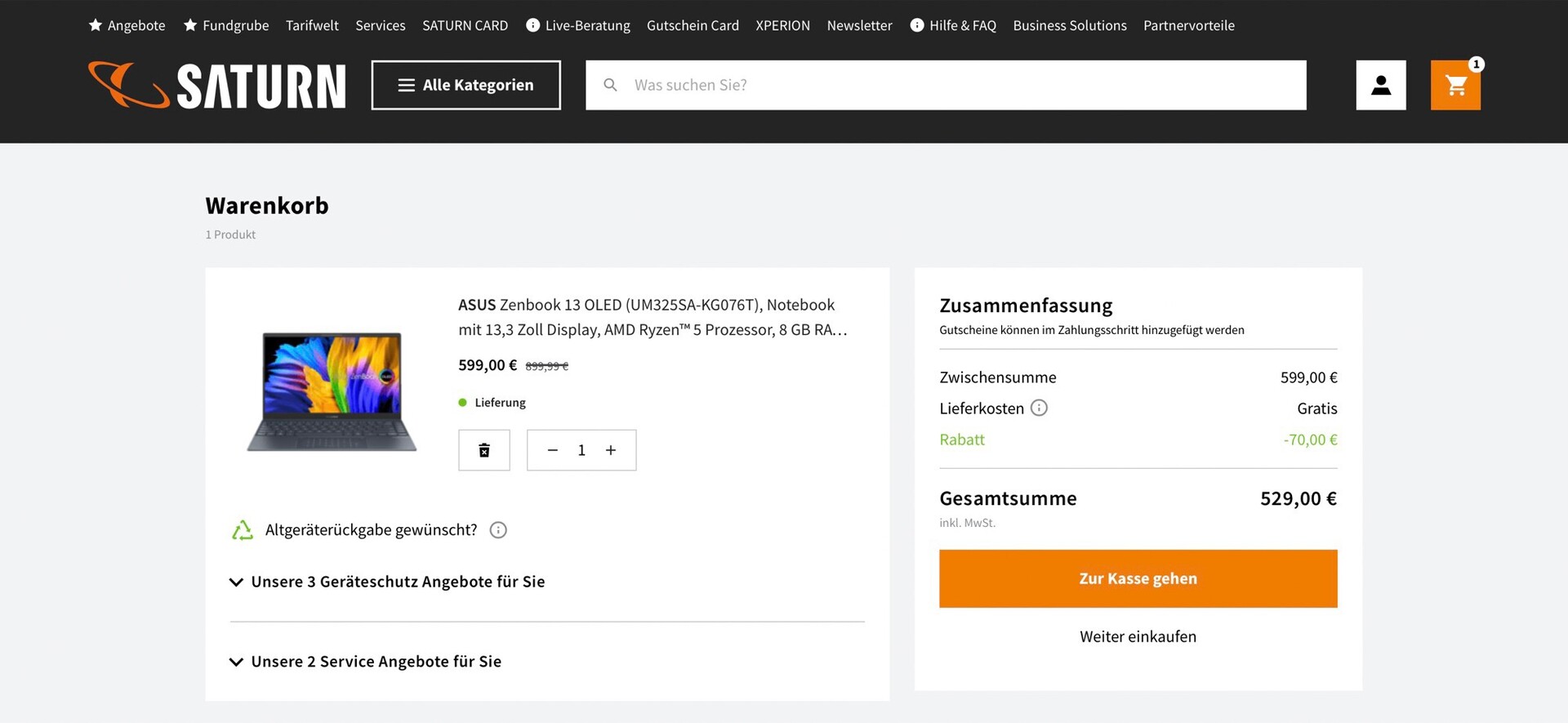Click the info icon beside Altgeräterückgabe
The image size is (1568, 723).
(498, 530)
